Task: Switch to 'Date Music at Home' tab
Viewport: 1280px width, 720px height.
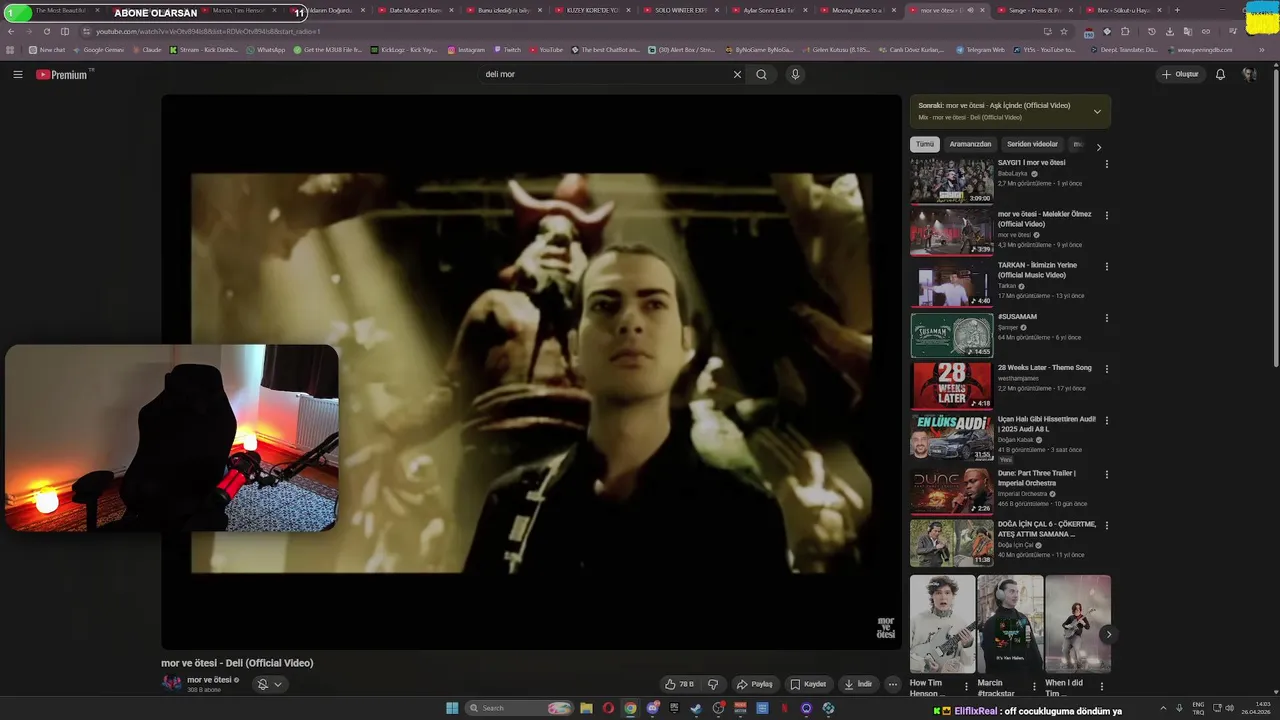Action: [x=414, y=10]
